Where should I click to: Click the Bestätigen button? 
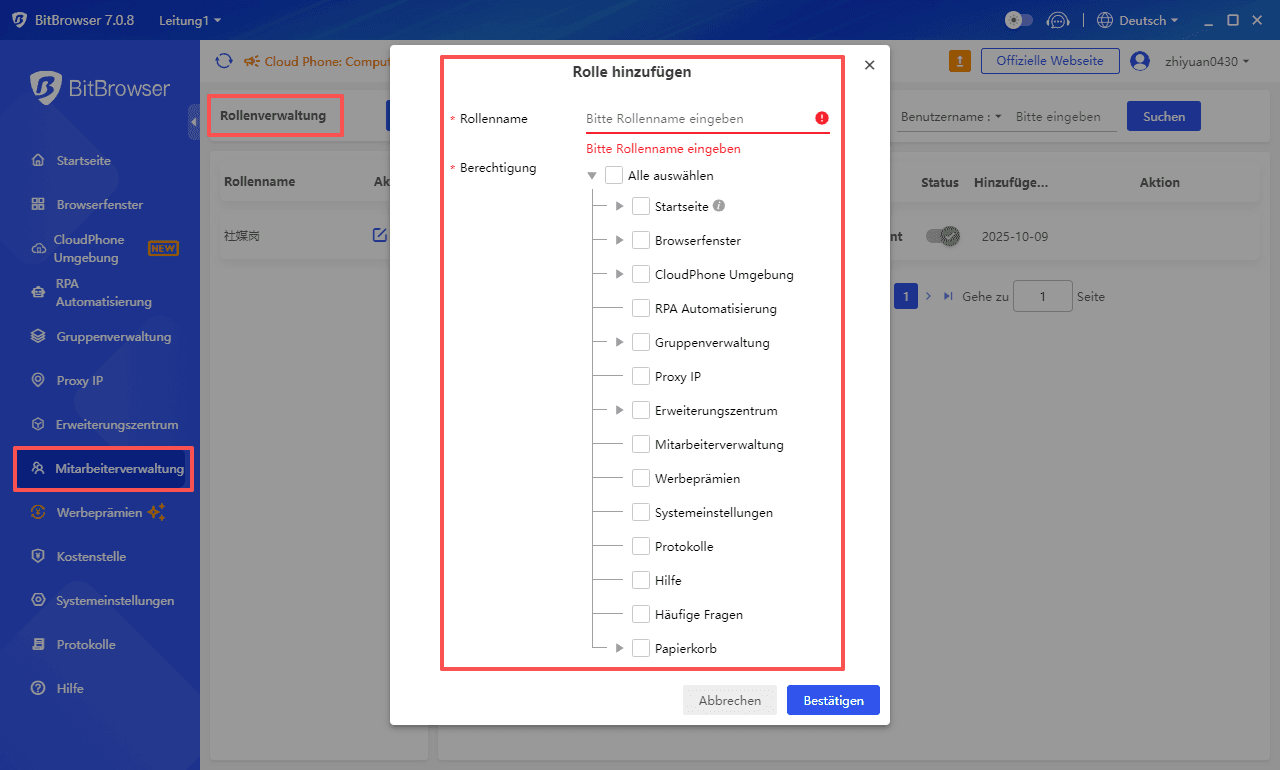[833, 700]
